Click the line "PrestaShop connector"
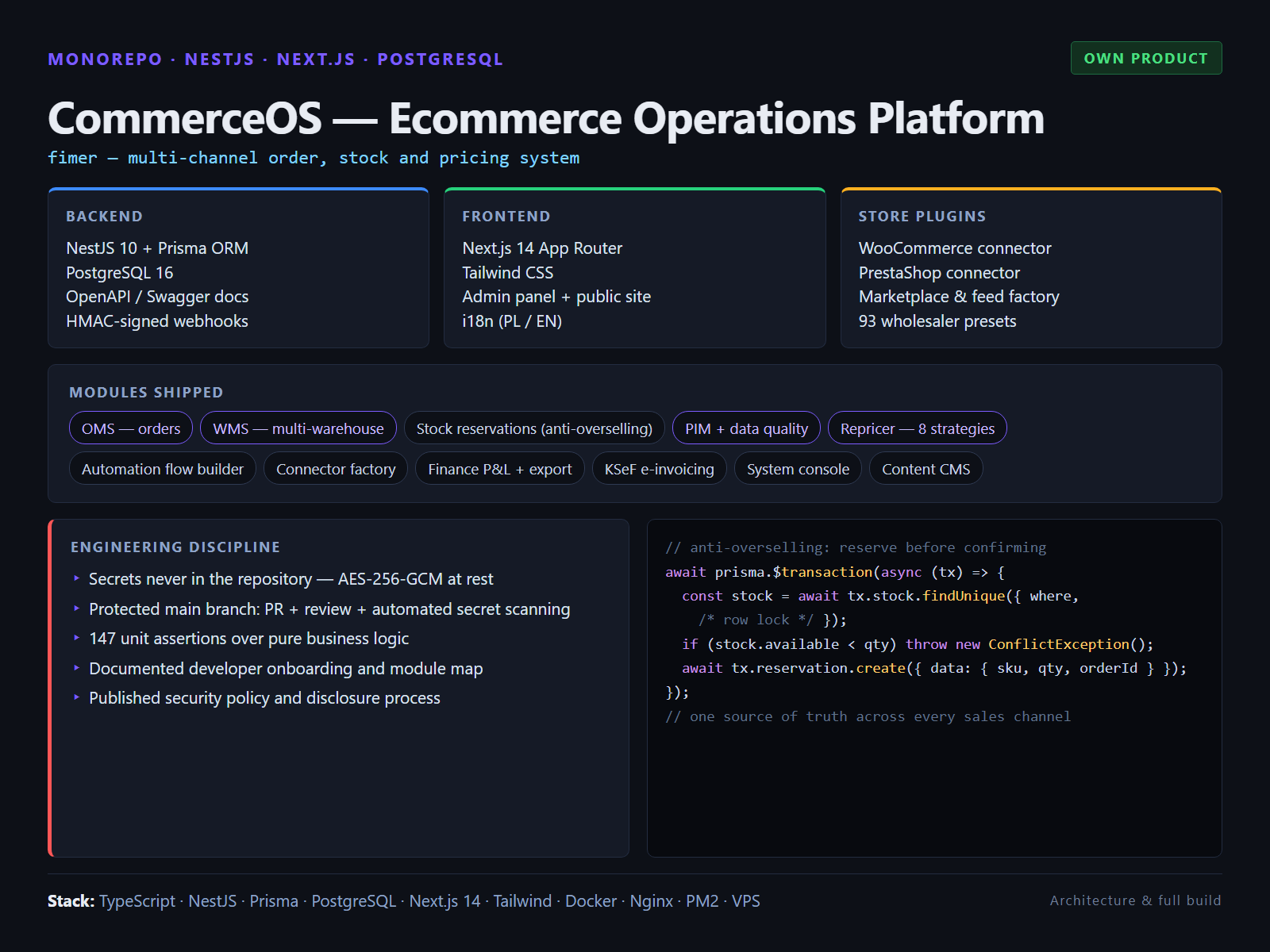The height and width of the screenshot is (952, 1270). pyautogui.click(x=939, y=273)
